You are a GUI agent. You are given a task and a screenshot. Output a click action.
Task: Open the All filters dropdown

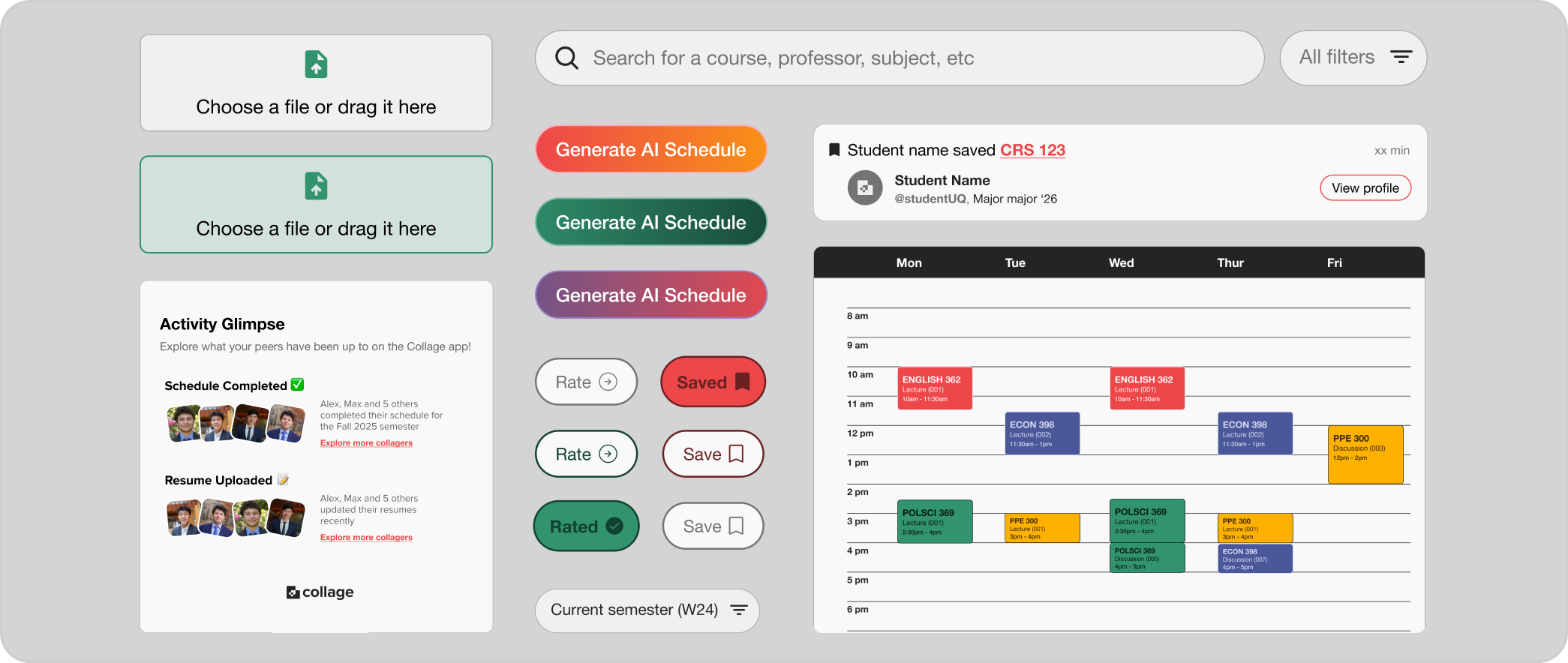click(x=1353, y=58)
